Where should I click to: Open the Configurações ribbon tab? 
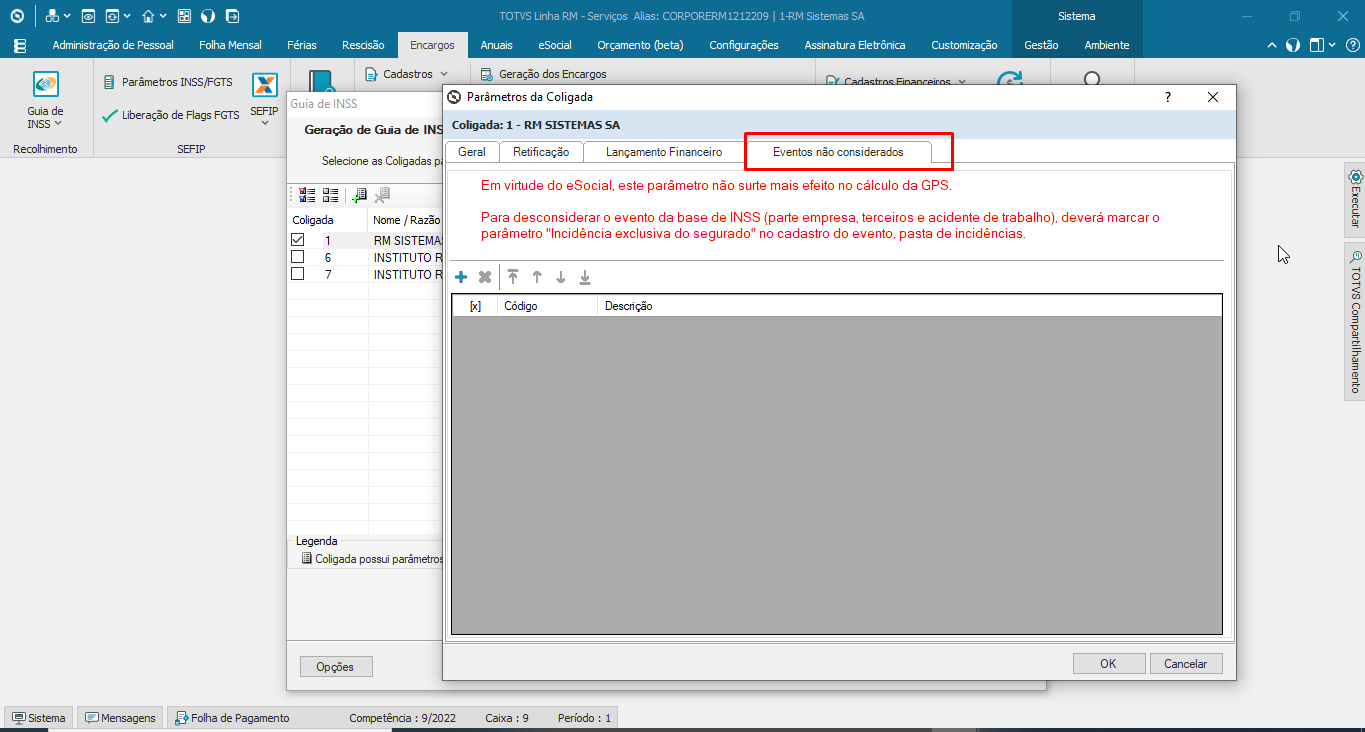tap(744, 45)
